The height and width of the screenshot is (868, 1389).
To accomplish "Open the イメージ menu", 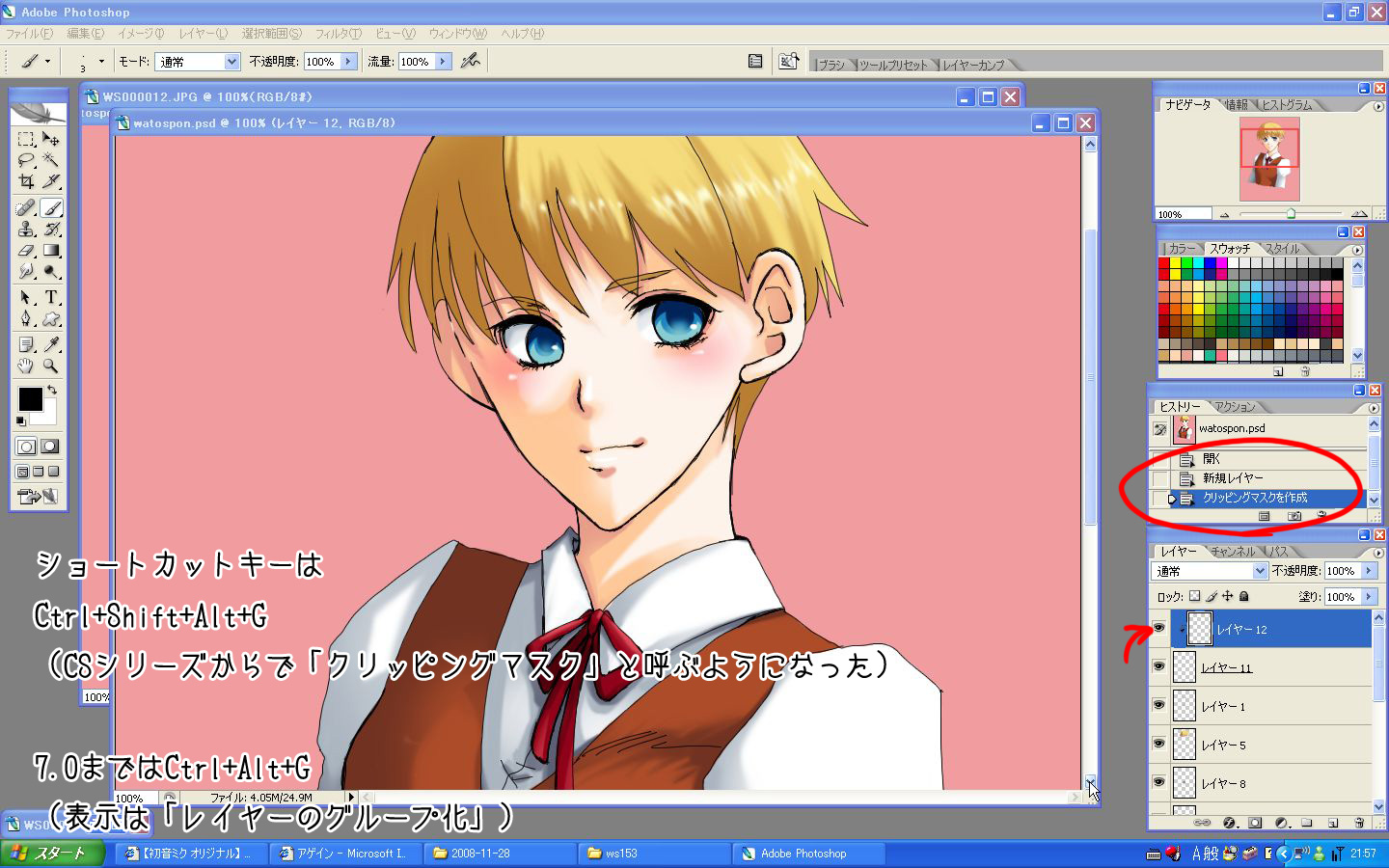I will tap(141, 34).
